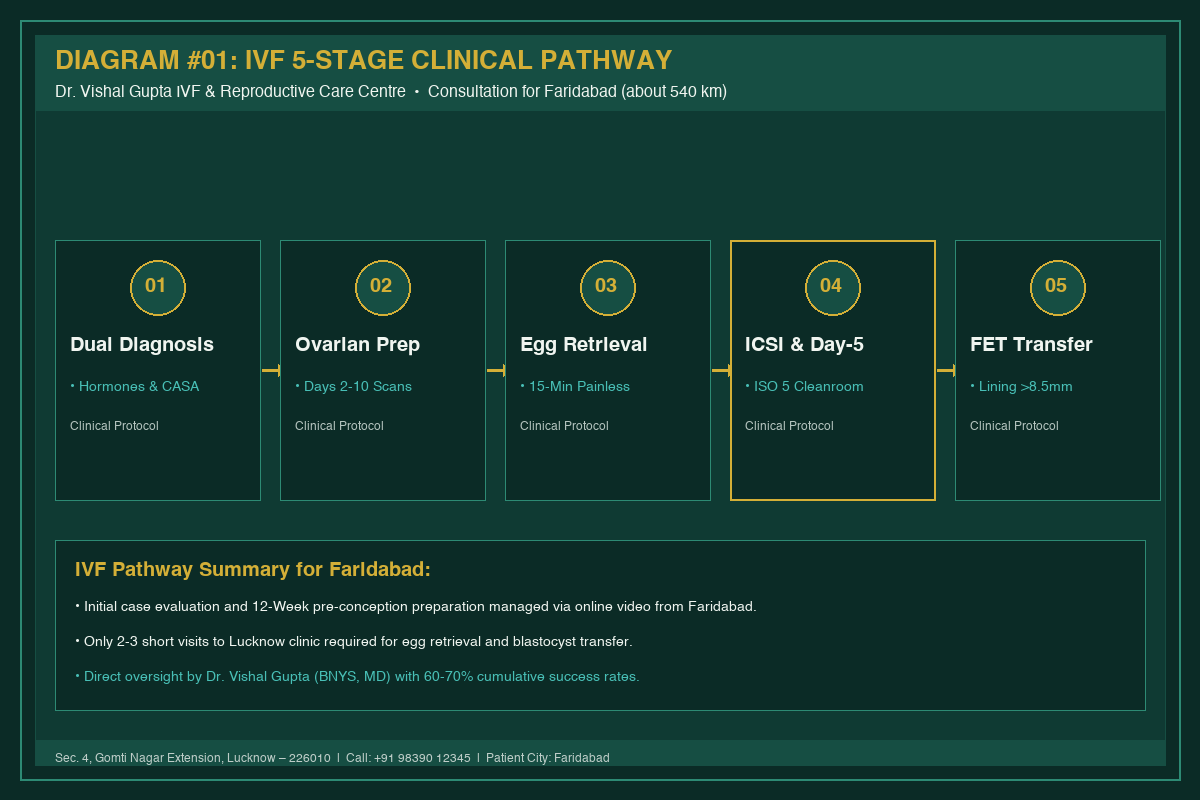Image resolution: width=1200 pixels, height=800 pixels.
Task: Click the Dr. Vishal Gupta IVF centre subtitle
Action: pos(230,91)
